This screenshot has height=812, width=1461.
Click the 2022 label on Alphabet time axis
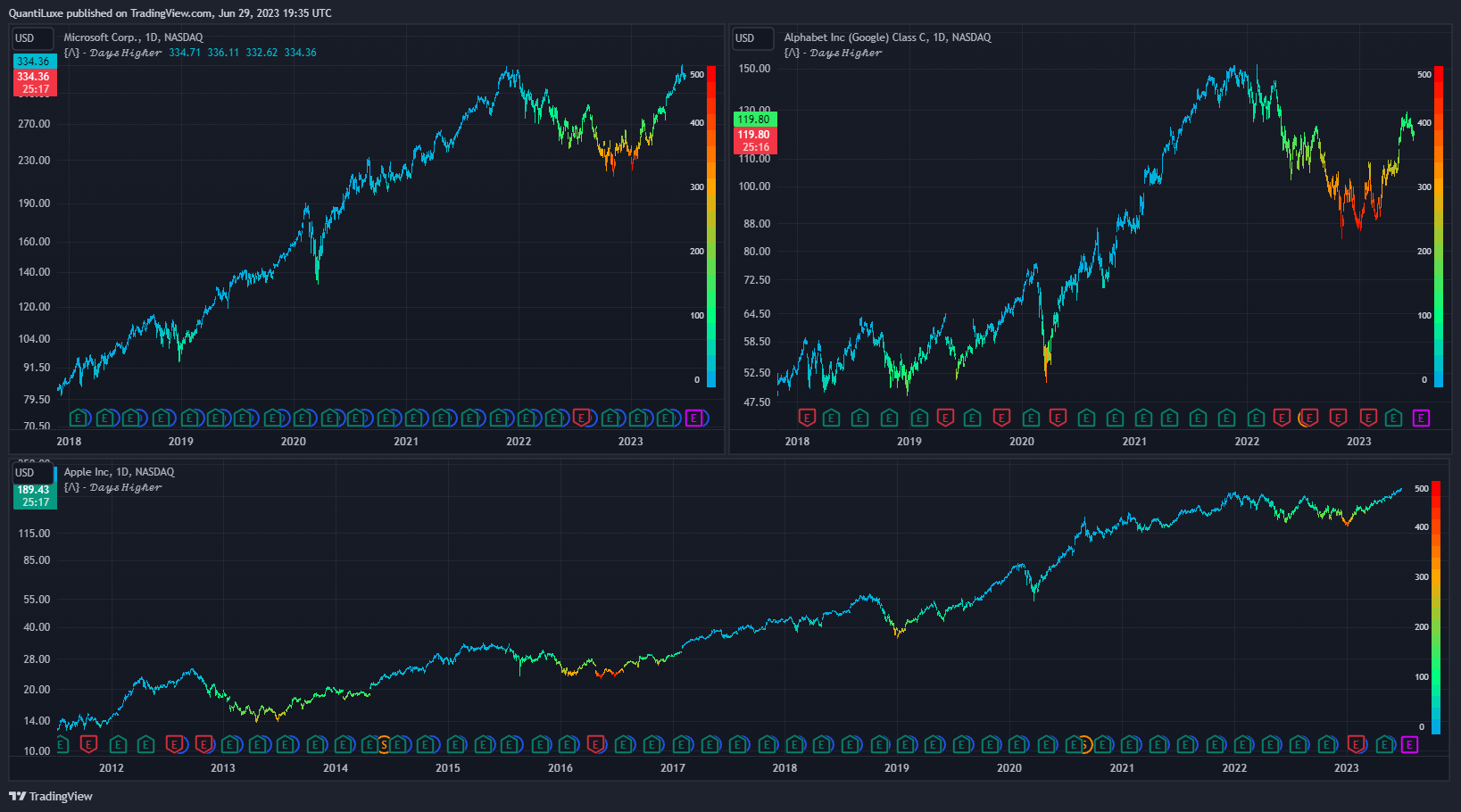[x=1247, y=441]
